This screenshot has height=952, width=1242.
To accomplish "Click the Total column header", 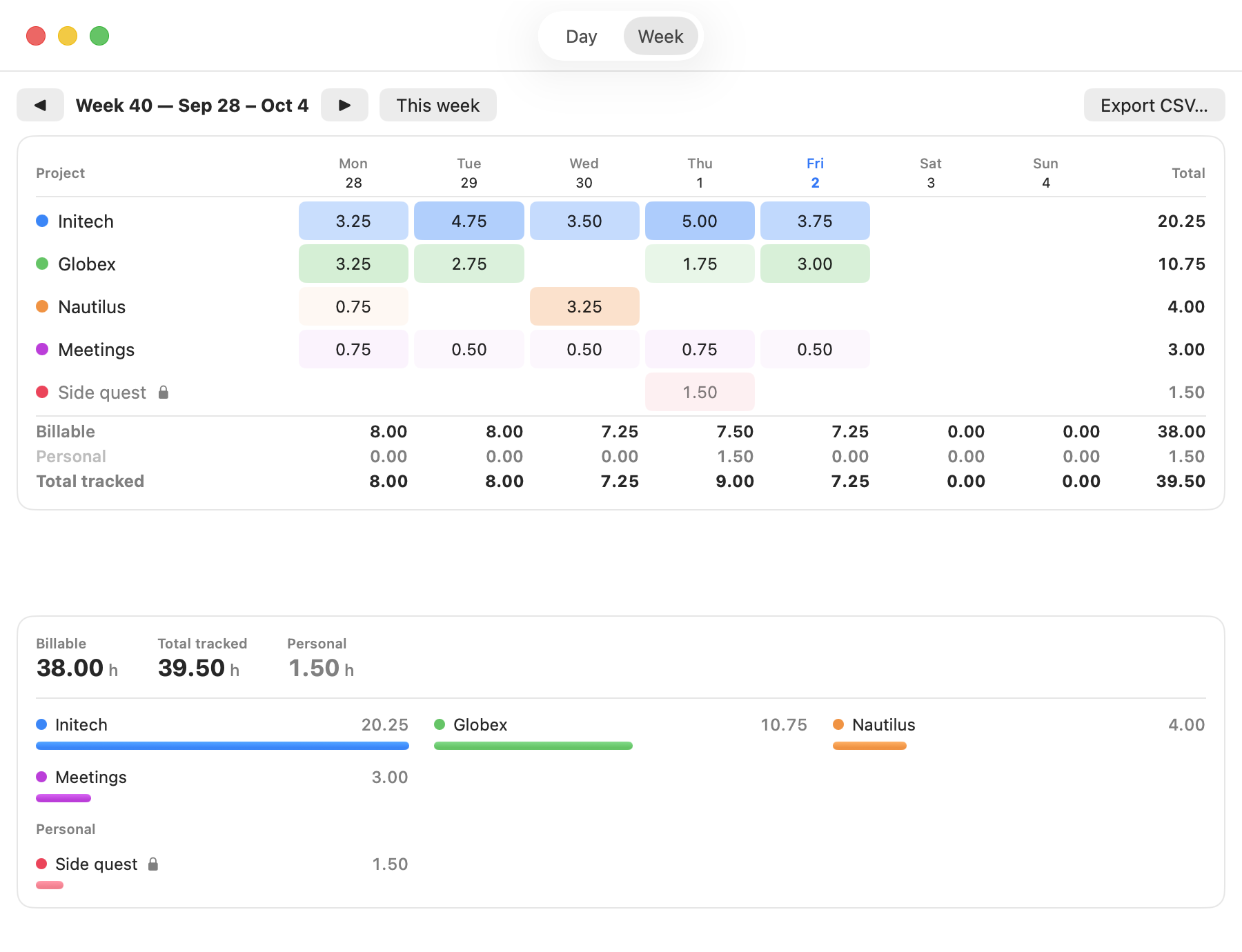I will (1188, 173).
